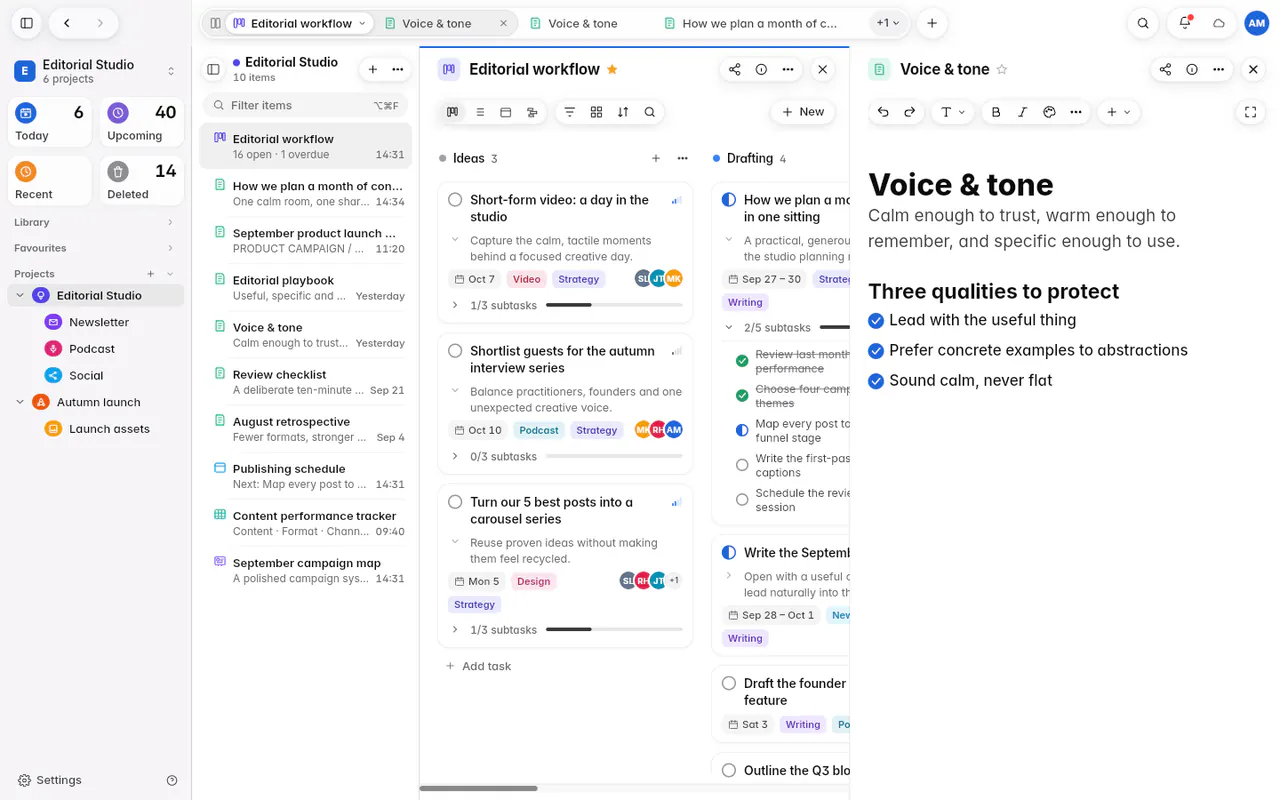
Task: Open the cloud sync status
Action: (x=1219, y=23)
